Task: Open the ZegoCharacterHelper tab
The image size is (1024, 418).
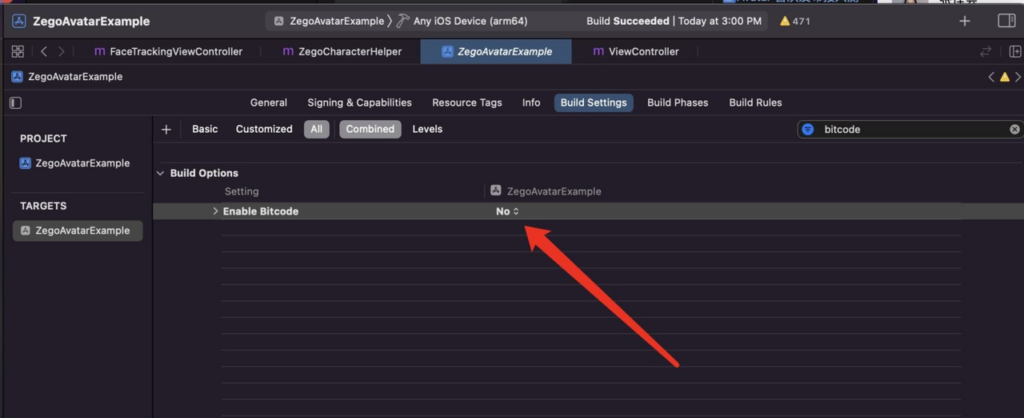Action: tap(342, 52)
